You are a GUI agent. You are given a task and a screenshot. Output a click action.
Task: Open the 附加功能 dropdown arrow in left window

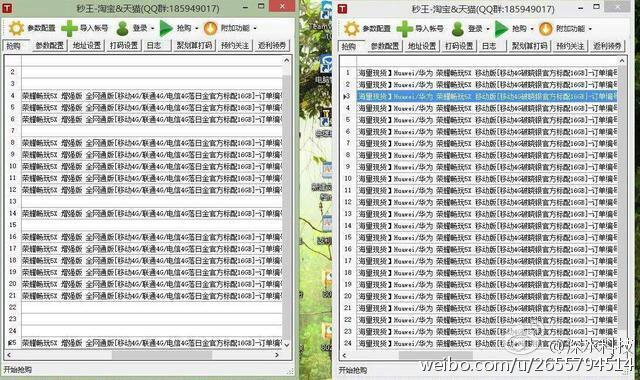tap(255, 29)
